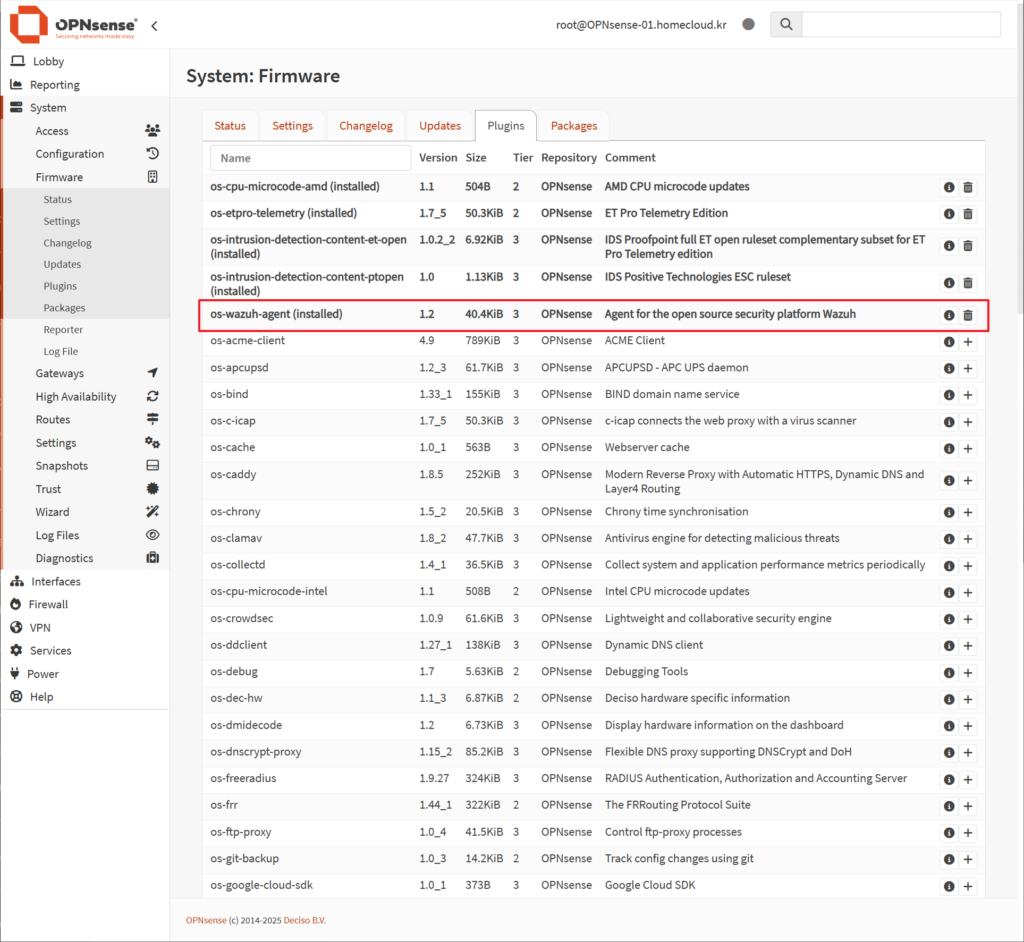Viewport: 1024px width, 942px height.
Task: Expand the Firewall menu section
Action: [x=49, y=604]
